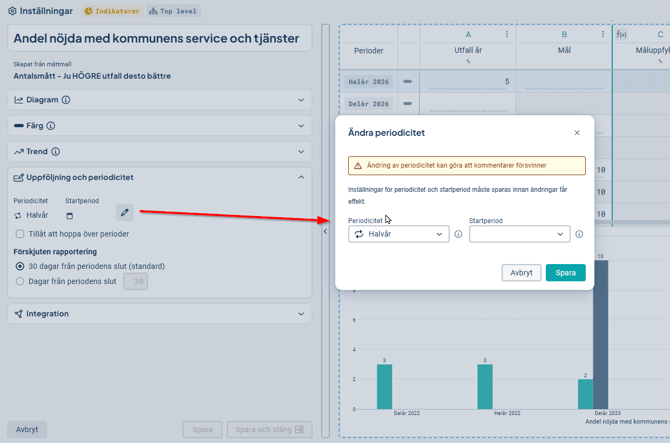Viewport: 670px width, 443px height.
Task: Click the info icon next to Diagram
Action: (66, 100)
